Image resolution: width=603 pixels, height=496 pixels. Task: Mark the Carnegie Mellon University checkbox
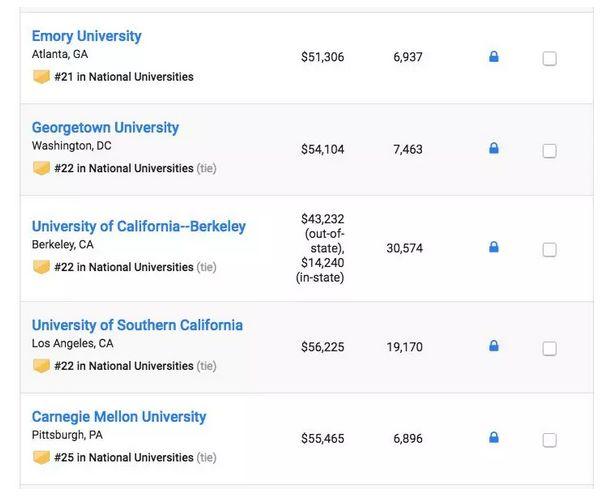pyautogui.click(x=549, y=439)
